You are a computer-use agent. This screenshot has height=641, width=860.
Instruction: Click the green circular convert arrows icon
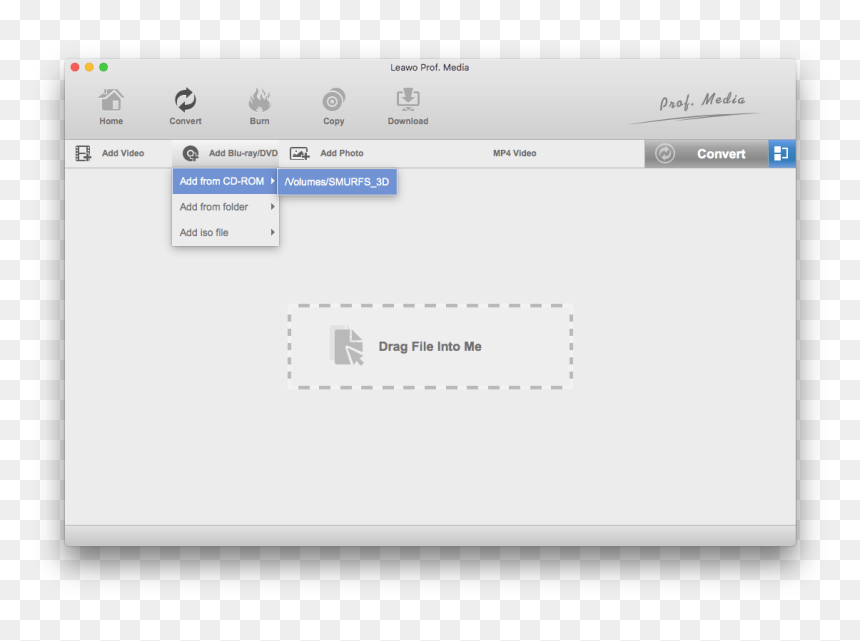click(665, 154)
